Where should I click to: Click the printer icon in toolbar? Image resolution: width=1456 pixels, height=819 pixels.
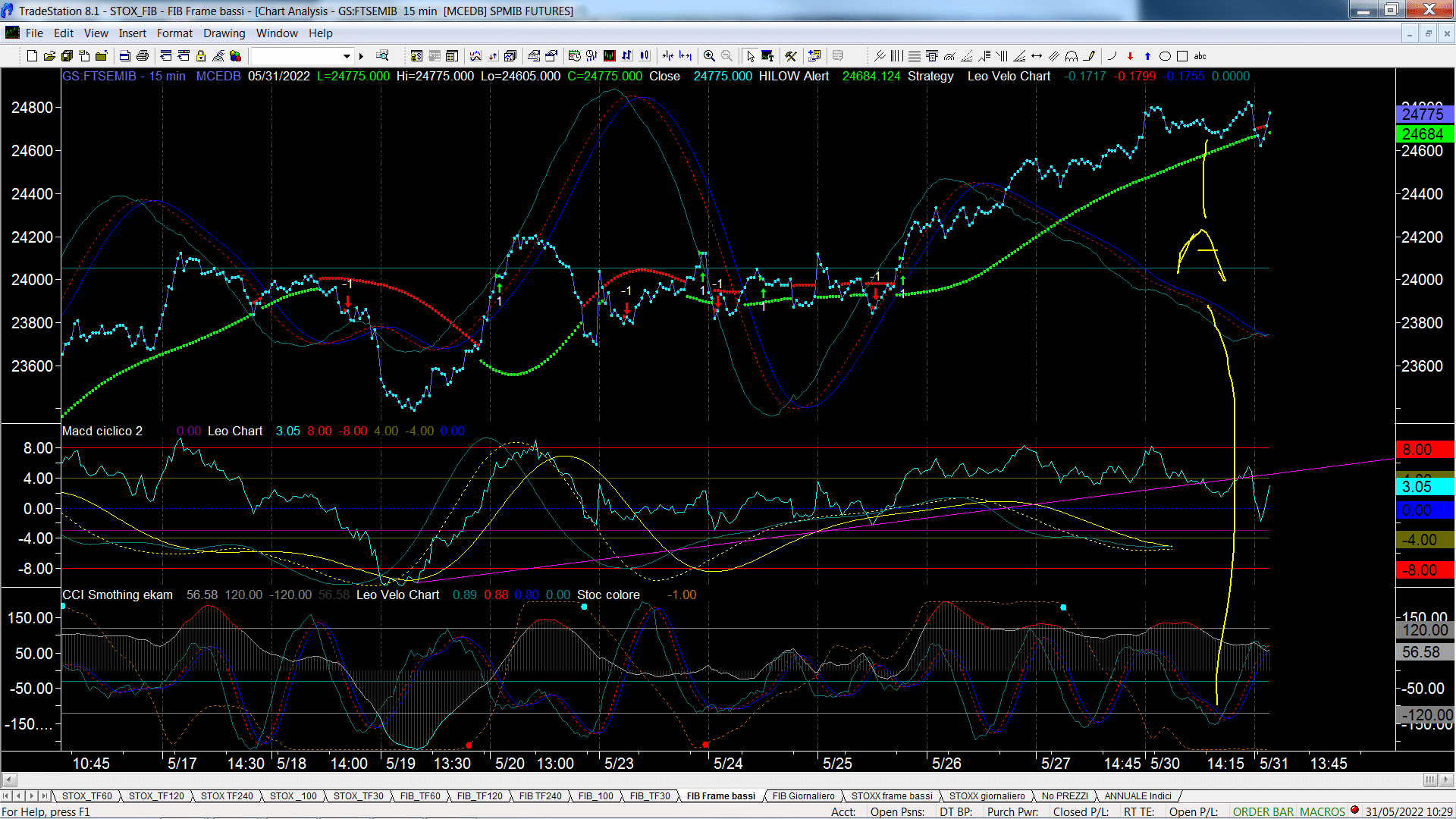pyautogui.click(x=142, y=56)
